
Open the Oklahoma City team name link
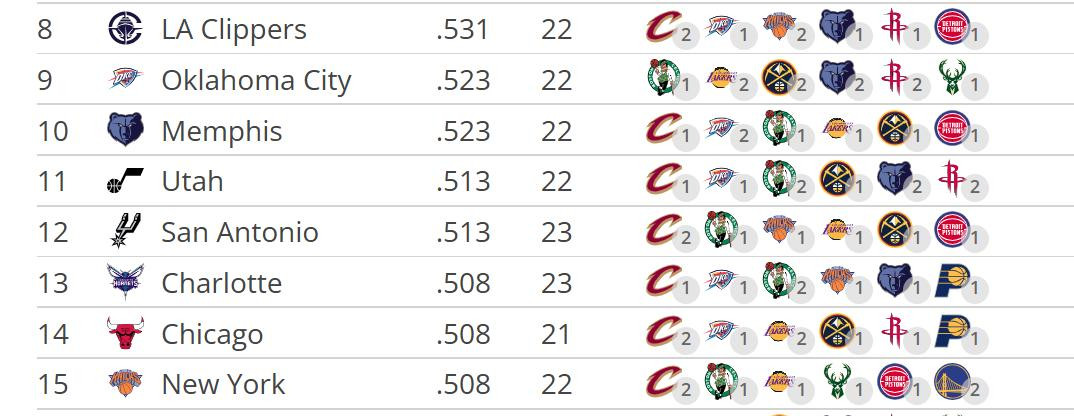pyautogui.click(x=256, y=80)
